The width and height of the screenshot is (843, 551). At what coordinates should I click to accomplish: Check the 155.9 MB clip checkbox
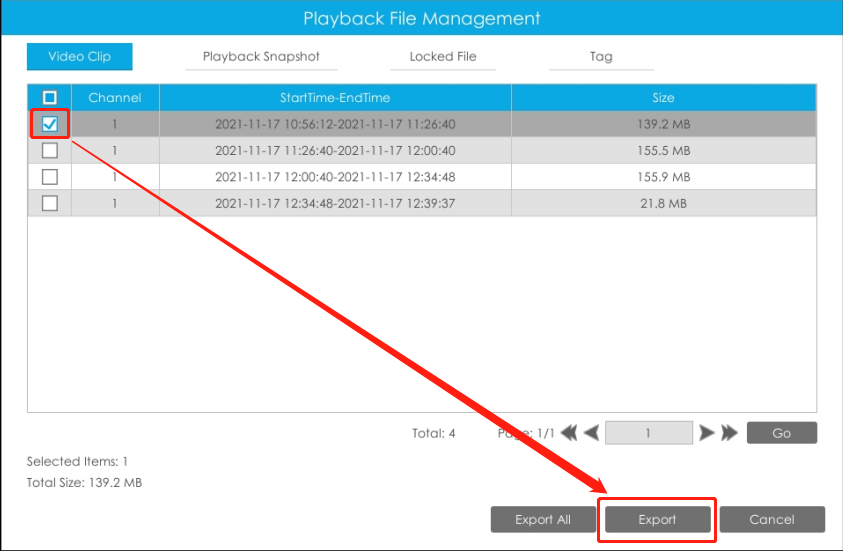(x=49, y=177)
